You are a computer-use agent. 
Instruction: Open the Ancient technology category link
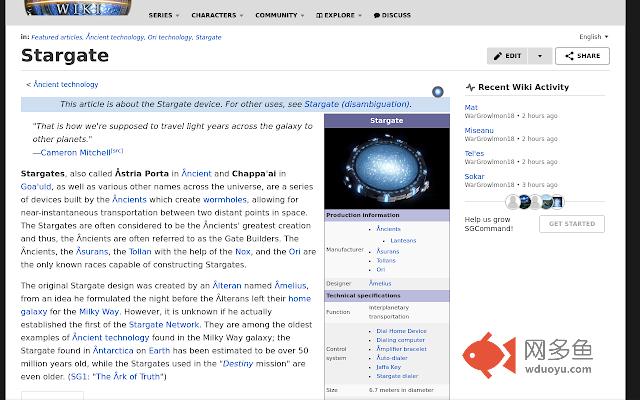115,37
